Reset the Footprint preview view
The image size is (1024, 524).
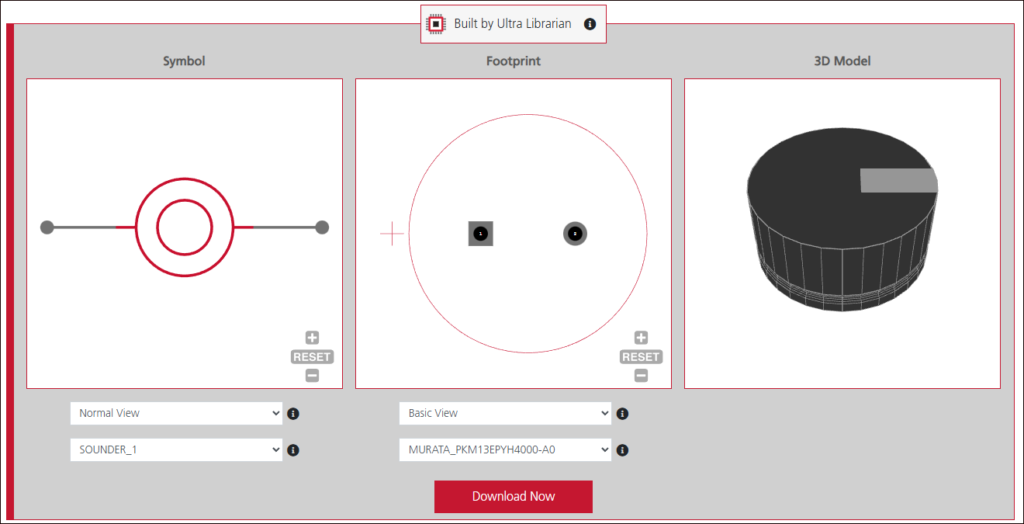tap(641, 357)
